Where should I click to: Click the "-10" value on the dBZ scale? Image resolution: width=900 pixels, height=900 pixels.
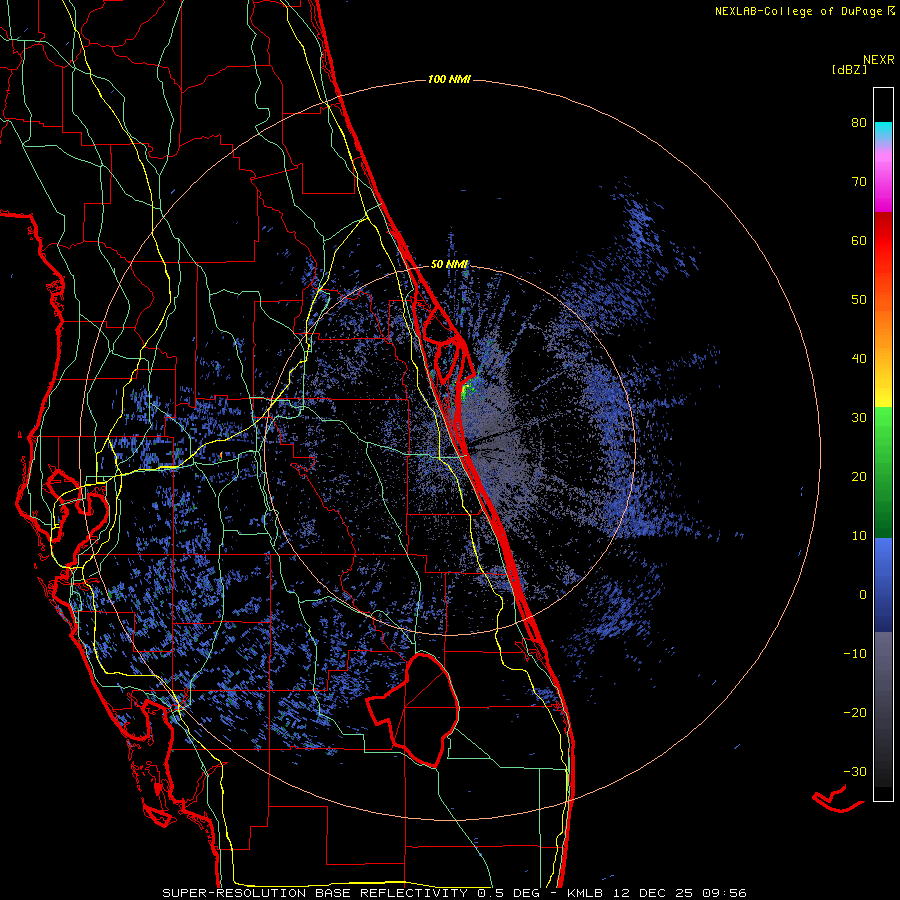855,654
